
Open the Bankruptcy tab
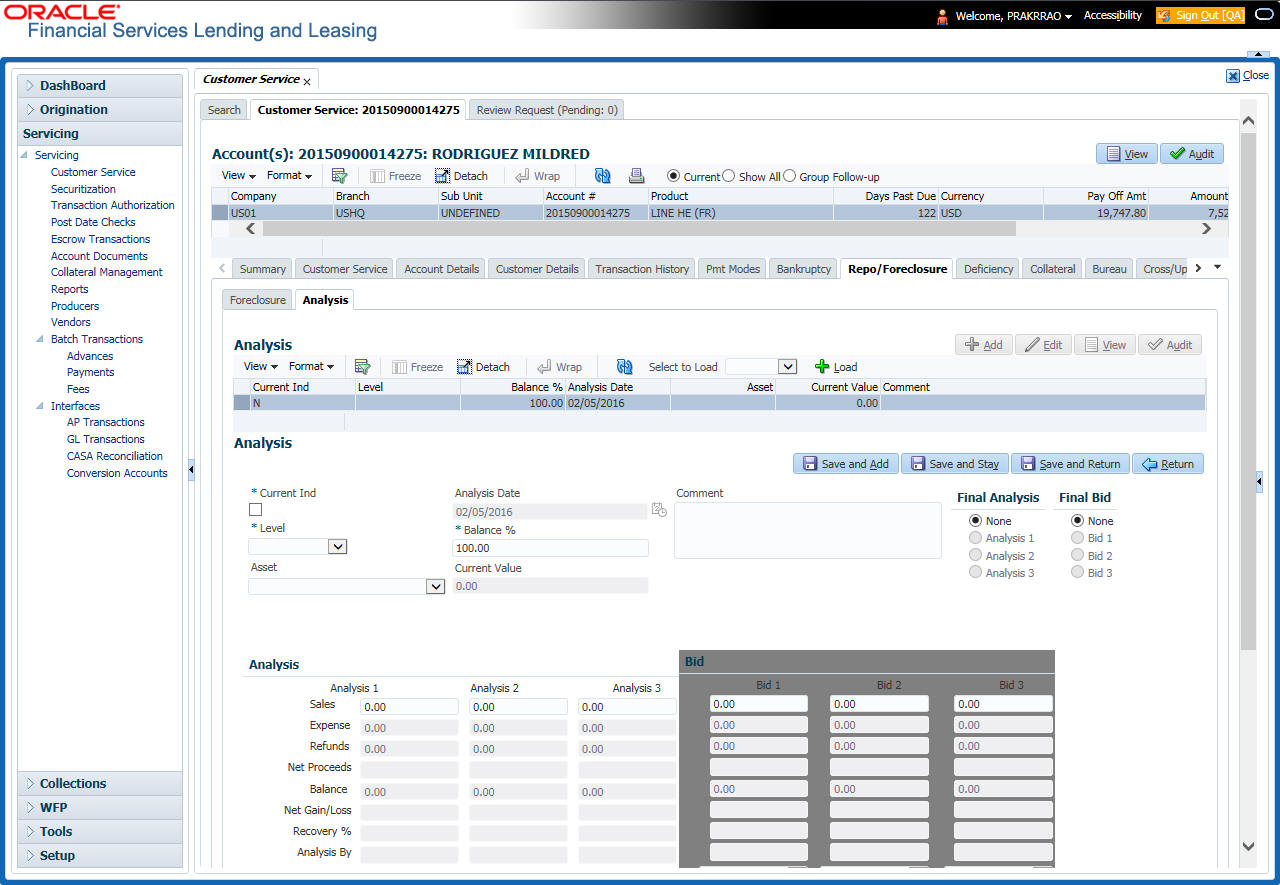(804, 269)
